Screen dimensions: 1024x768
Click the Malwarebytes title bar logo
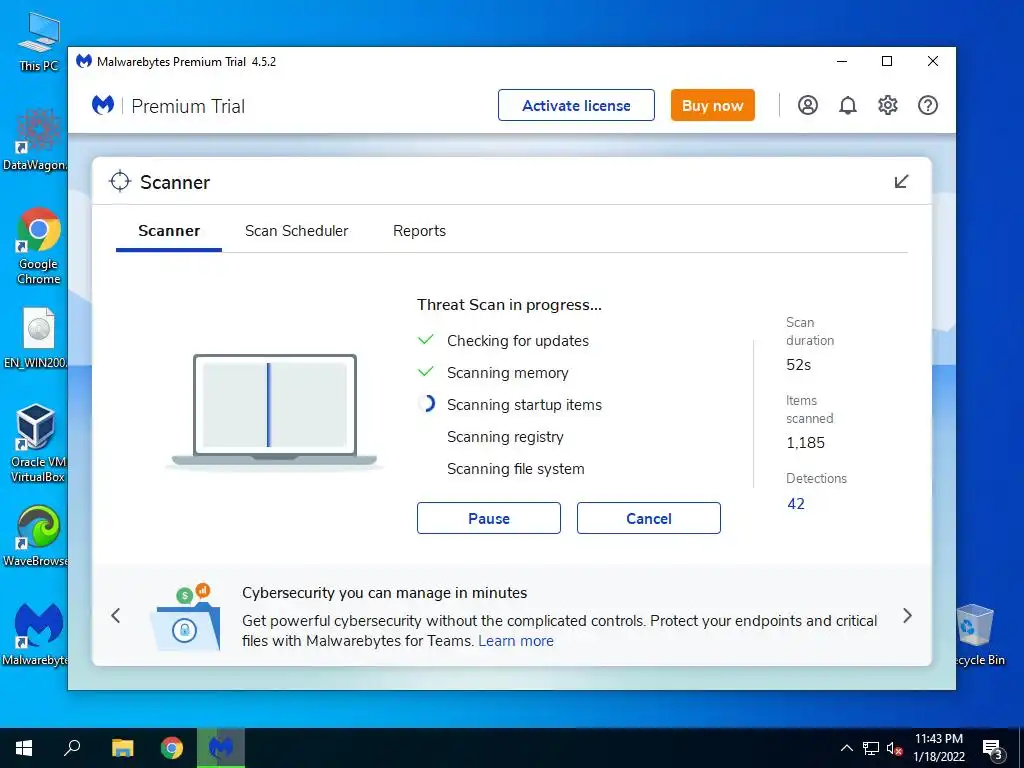tap(84, 61)
